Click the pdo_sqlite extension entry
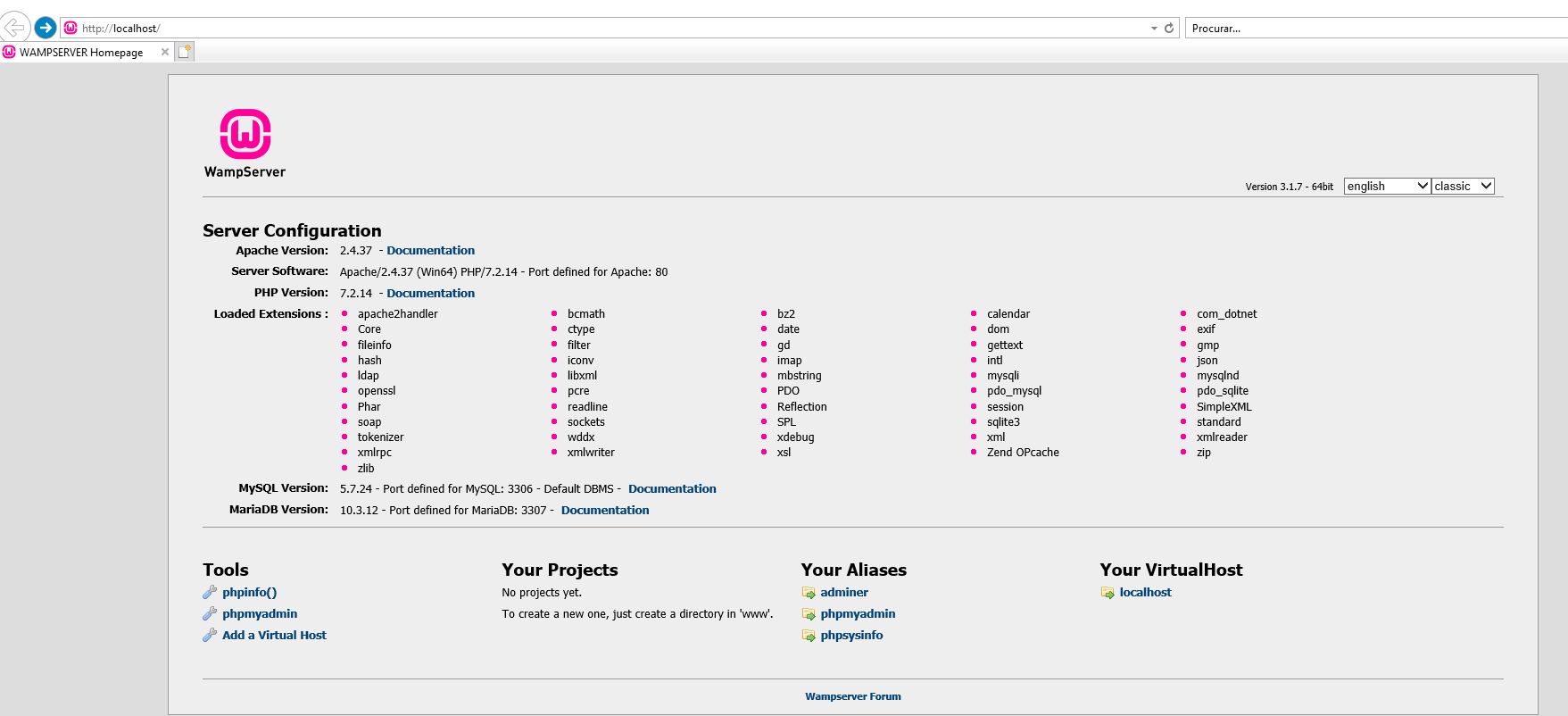1568x716 pixels. tap(1223, 391)
